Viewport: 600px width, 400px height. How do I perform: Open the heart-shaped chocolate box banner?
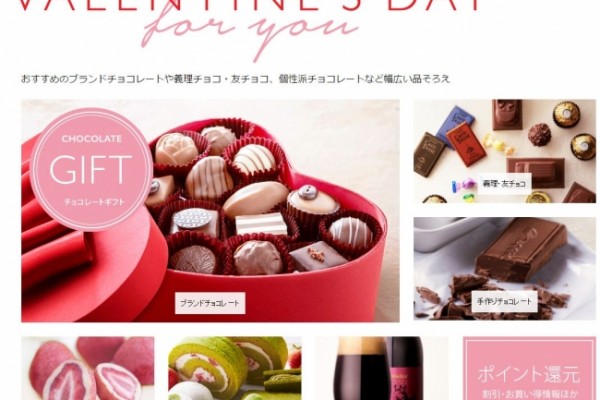click(210, 211)
